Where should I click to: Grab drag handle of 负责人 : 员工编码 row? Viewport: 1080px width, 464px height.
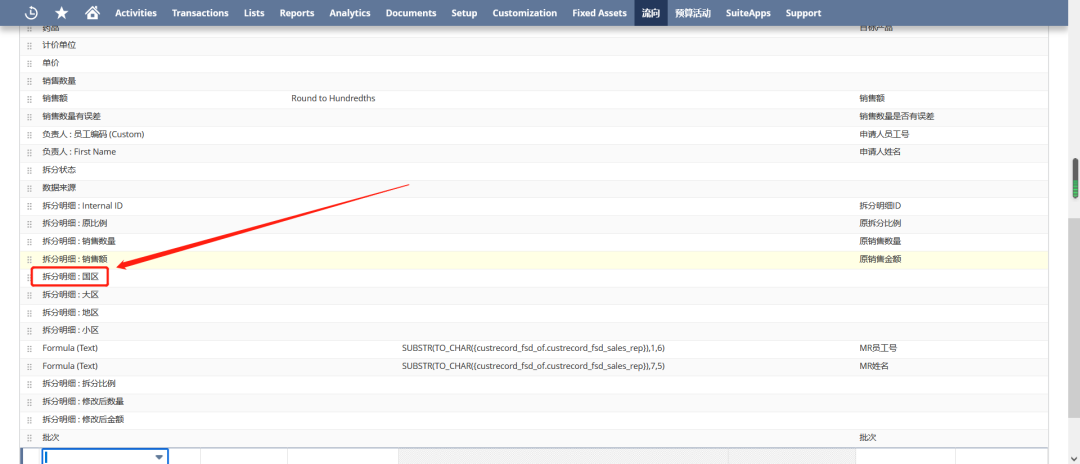point(30,135)
